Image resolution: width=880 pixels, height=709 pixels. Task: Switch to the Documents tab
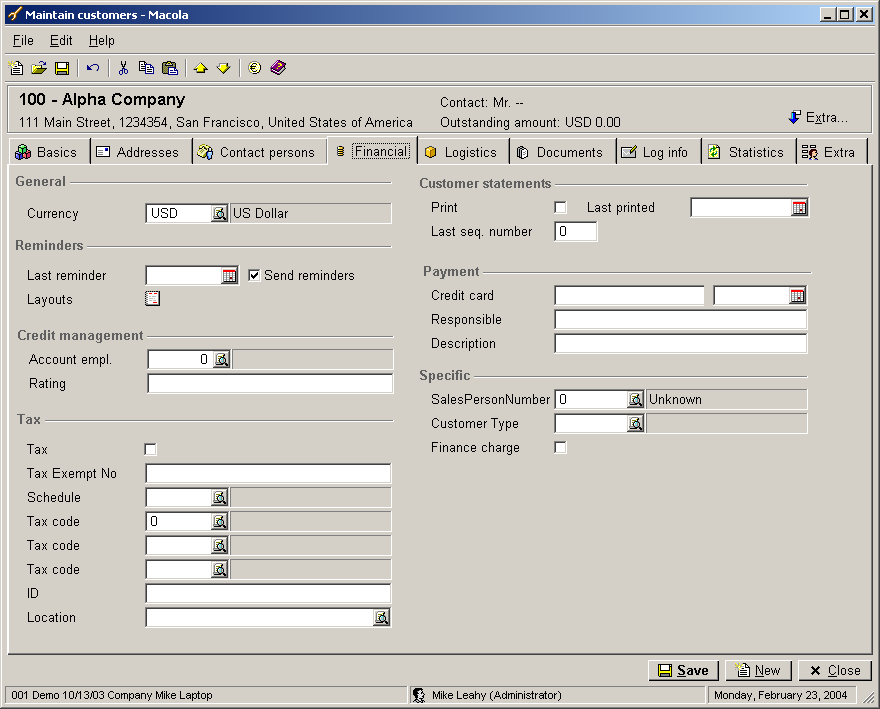click(x=563, y=152)
